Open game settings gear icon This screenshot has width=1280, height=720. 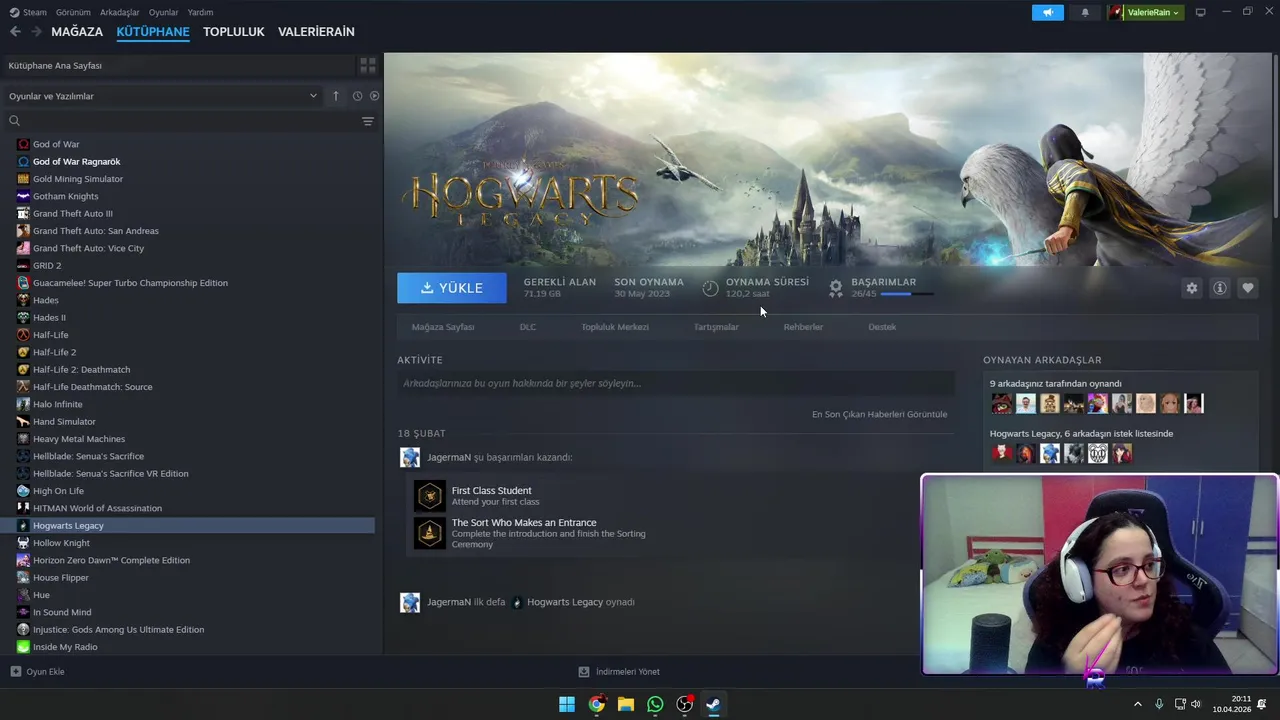1192,288
